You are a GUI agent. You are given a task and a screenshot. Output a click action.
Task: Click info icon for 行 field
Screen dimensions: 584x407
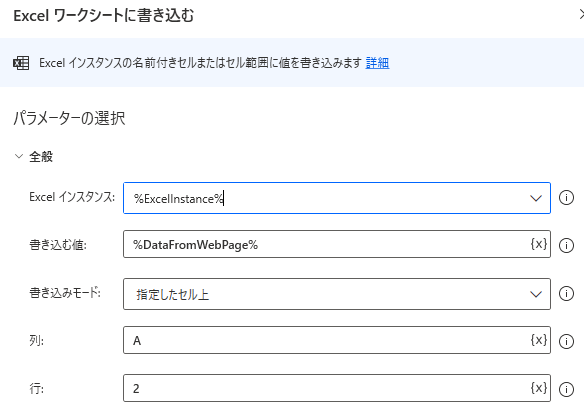coord(566,389)
